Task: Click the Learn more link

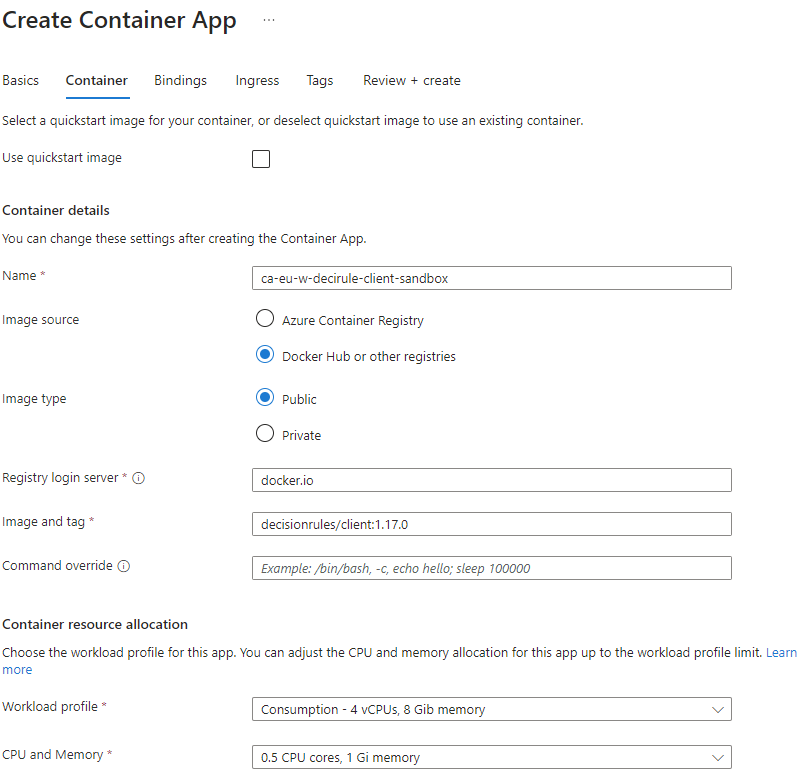Action: pos(781,653)
